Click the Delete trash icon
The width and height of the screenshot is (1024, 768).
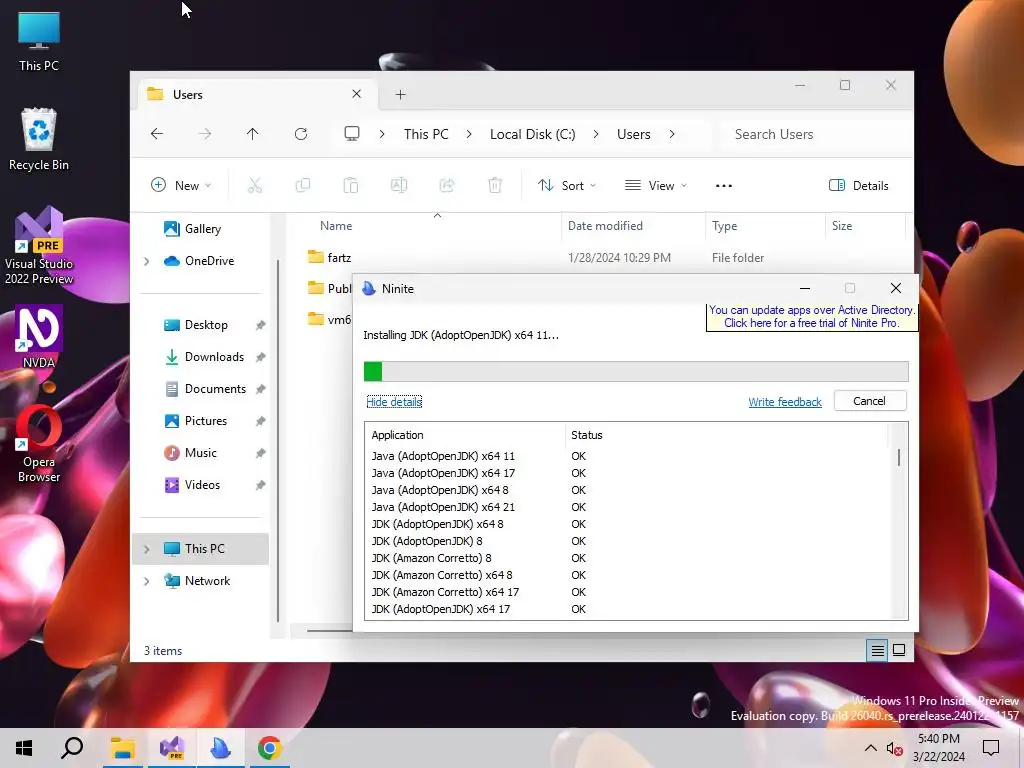[495, 185]
